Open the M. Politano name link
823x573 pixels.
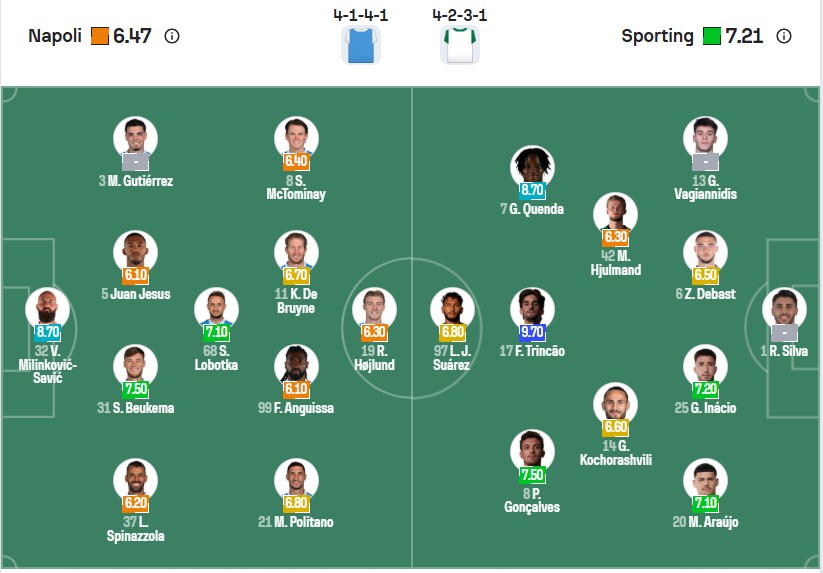pyautogui.click(x=296, y=522)
